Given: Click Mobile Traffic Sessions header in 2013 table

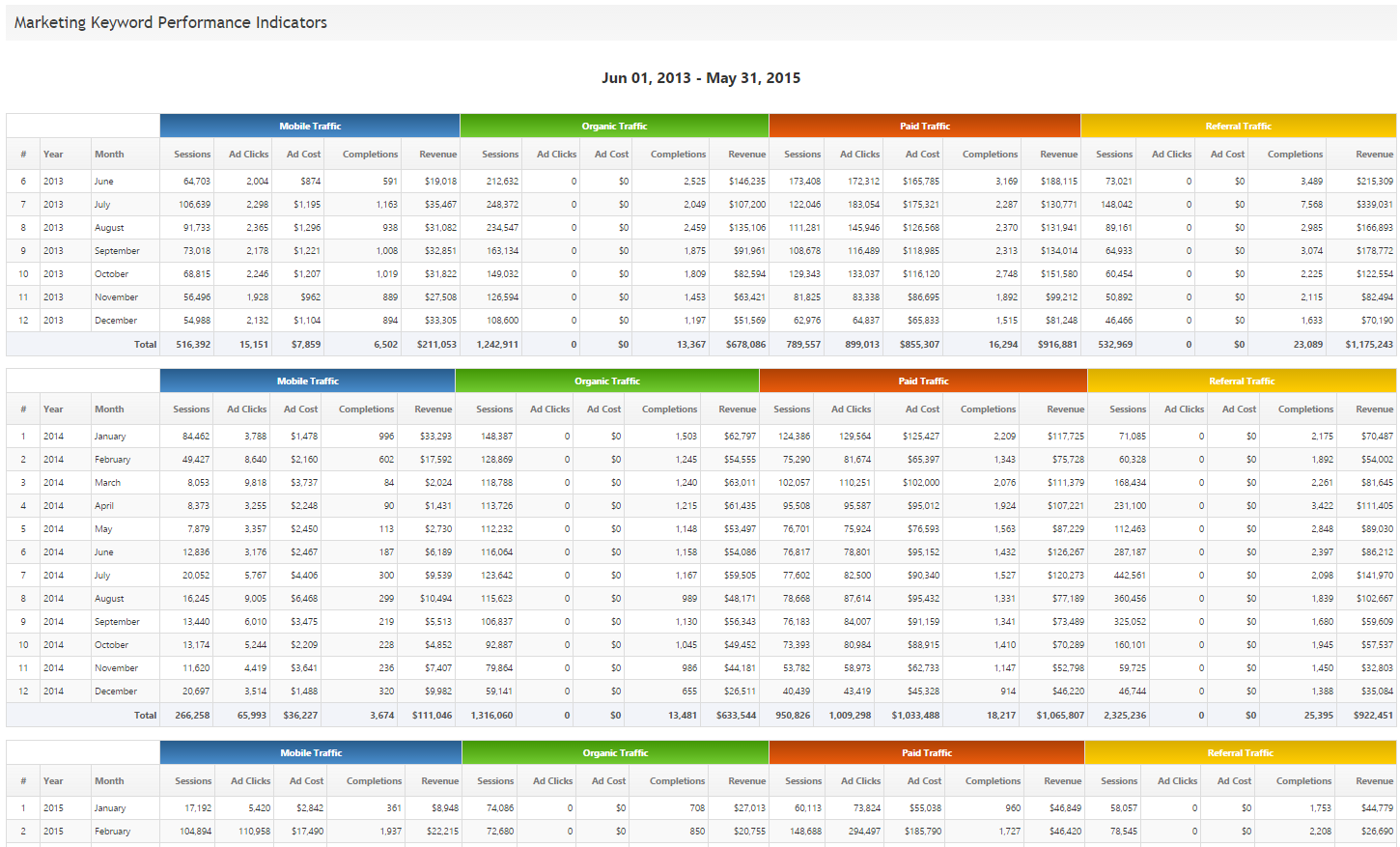Looking at the screenshot, I should pyautogui.click(x=191, y=155).
